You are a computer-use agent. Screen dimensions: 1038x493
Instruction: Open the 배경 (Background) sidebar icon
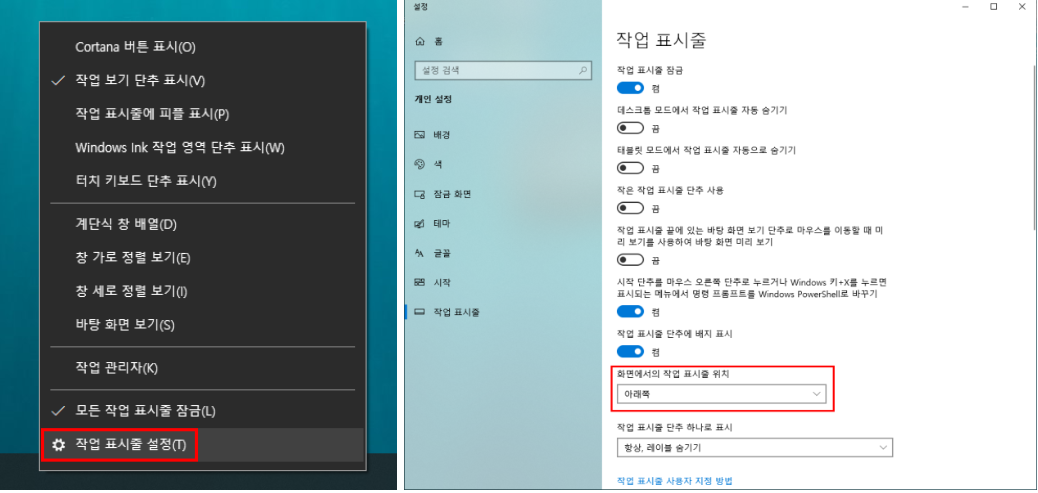point(419,134)
